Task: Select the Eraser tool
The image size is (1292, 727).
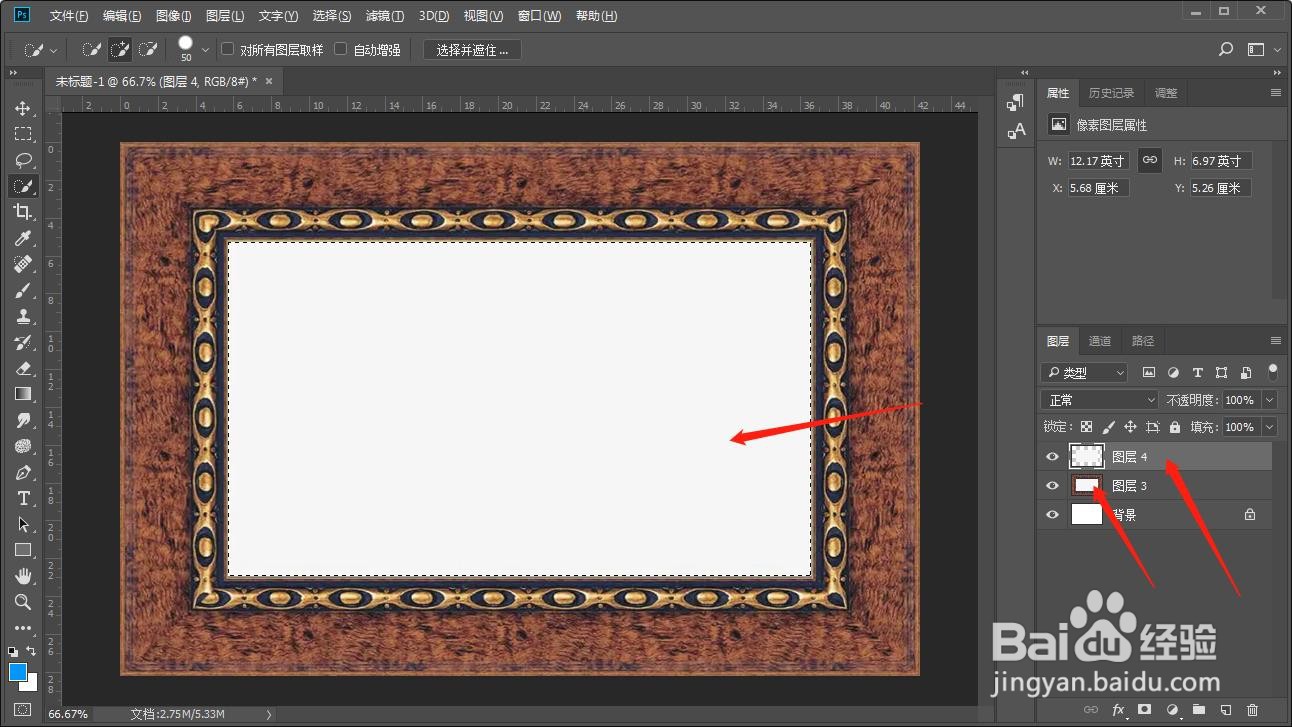Action: [23, 368]
